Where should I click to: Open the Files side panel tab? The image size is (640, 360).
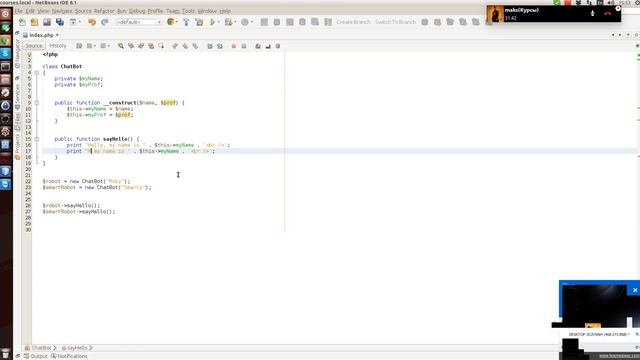(17, 122)
